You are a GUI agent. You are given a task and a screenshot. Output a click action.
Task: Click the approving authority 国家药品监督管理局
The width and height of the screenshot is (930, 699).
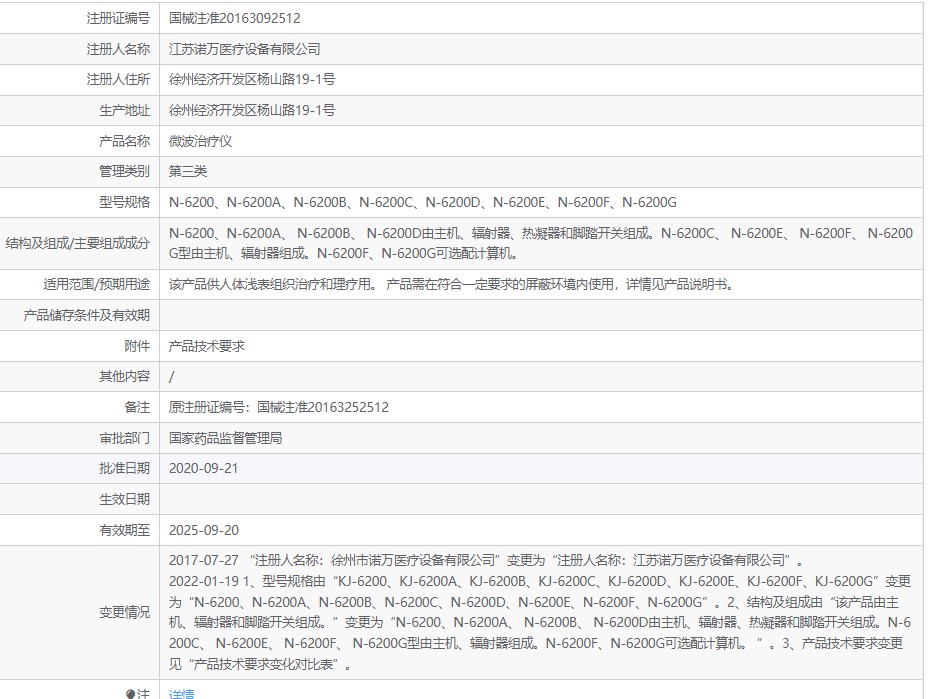225,438
